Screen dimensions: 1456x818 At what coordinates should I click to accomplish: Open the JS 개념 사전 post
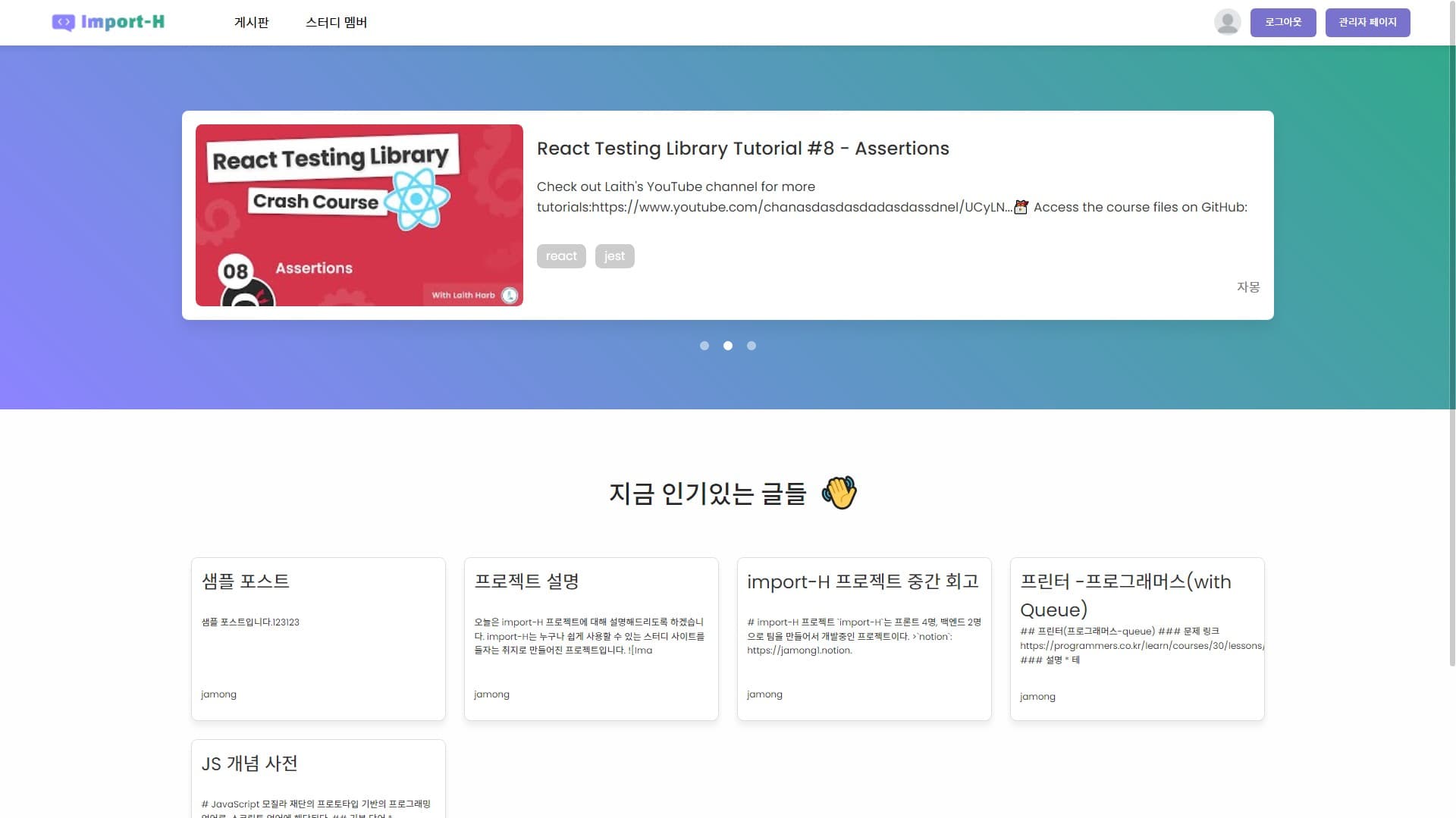(x=318, y=779)
